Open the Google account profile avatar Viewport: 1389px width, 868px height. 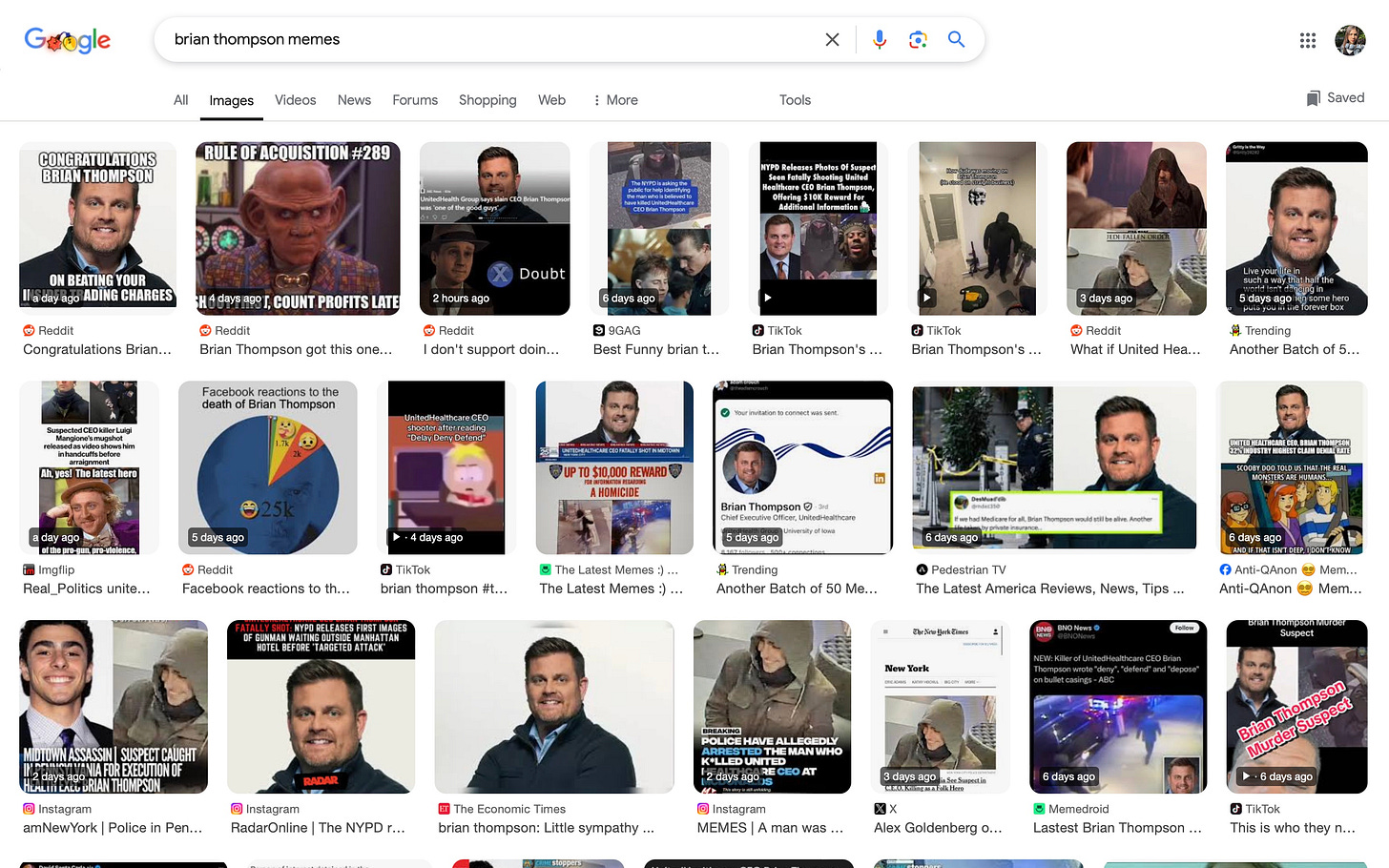(x=1350, y=40)
